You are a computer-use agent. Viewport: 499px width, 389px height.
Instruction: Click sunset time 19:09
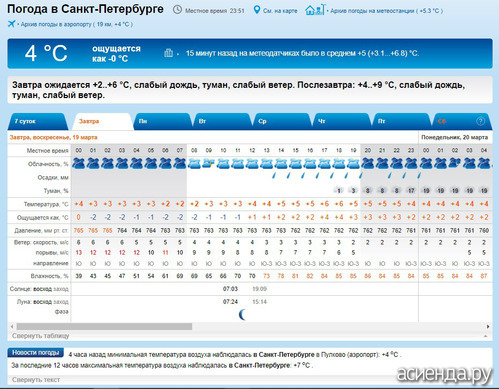259,289
